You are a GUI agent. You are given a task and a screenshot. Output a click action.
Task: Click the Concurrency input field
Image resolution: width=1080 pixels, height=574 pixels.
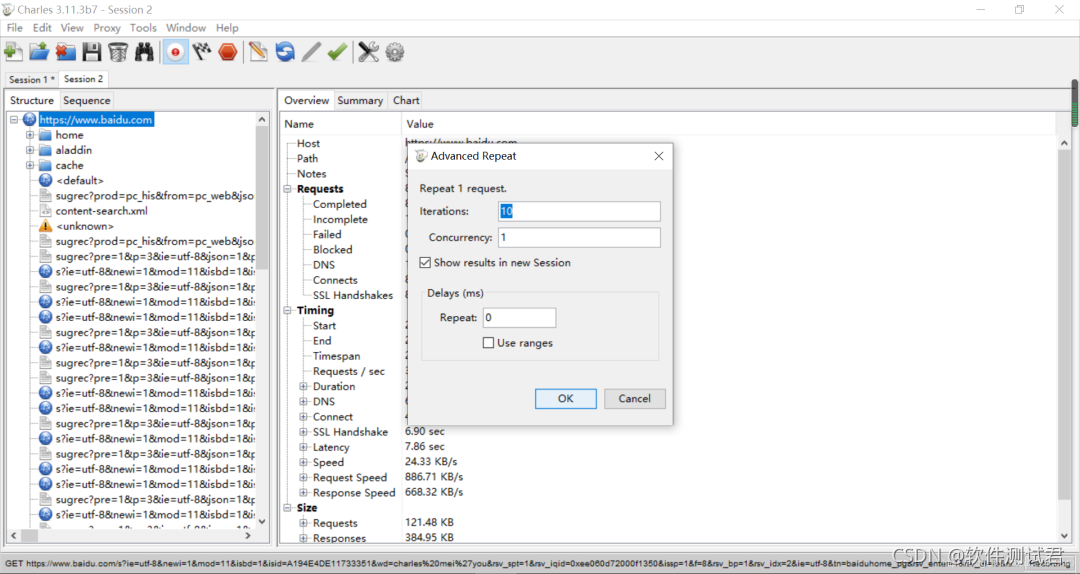pyautogui.click(x=579, y=238)
